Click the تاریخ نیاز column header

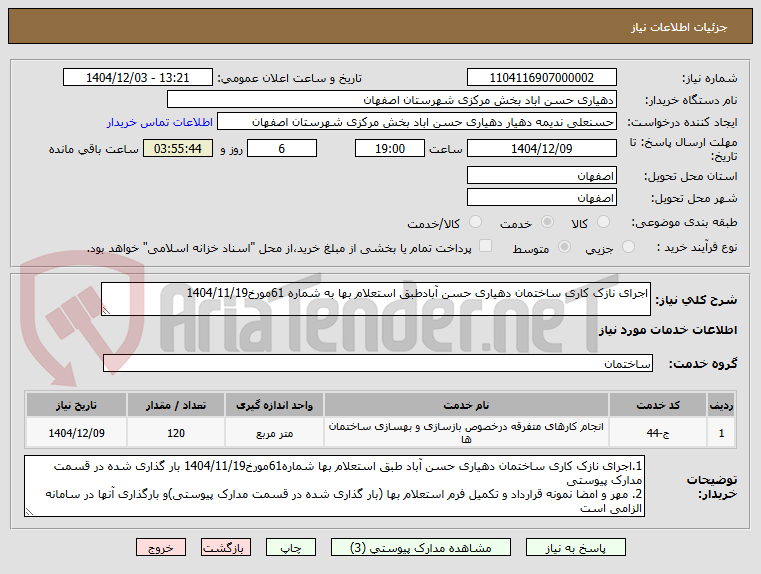[x=76, y=405]
